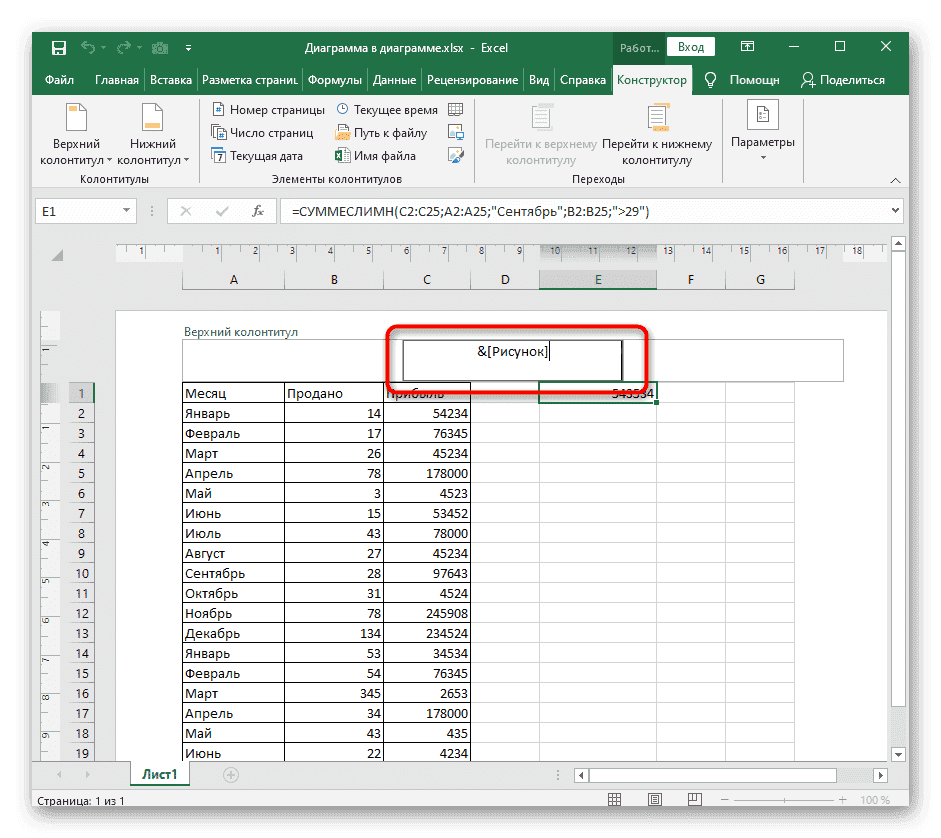The height and width of the screenshot is (838, 941).
Task: Save the workbook with floppy icon
Action: (59, 48)
